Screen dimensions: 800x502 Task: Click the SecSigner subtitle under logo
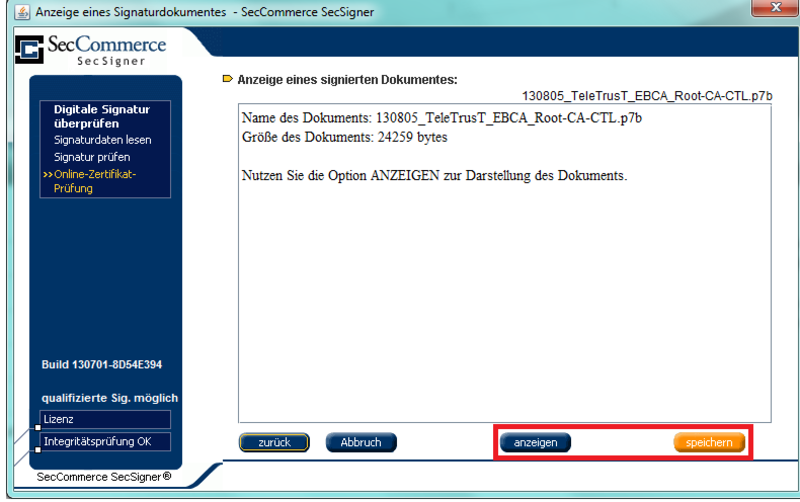(111, 61)
